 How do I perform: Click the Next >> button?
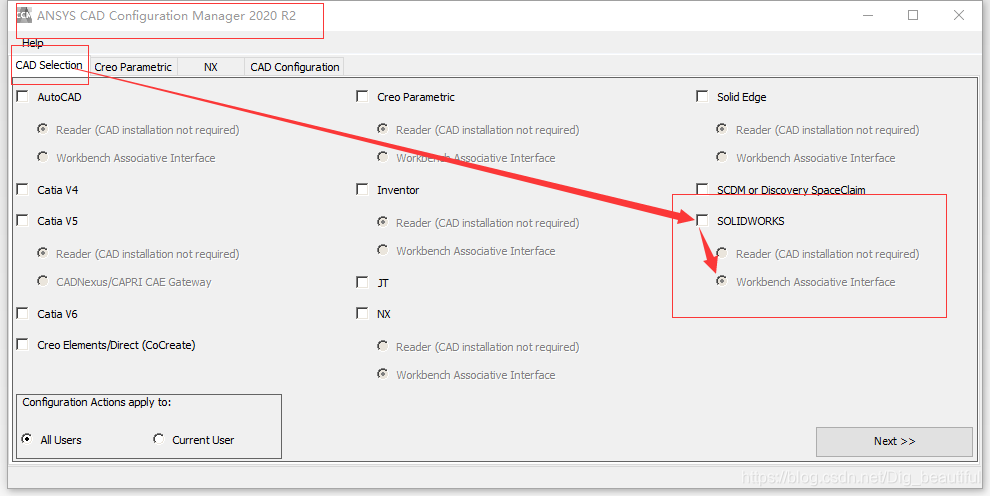tap(894, 442)
